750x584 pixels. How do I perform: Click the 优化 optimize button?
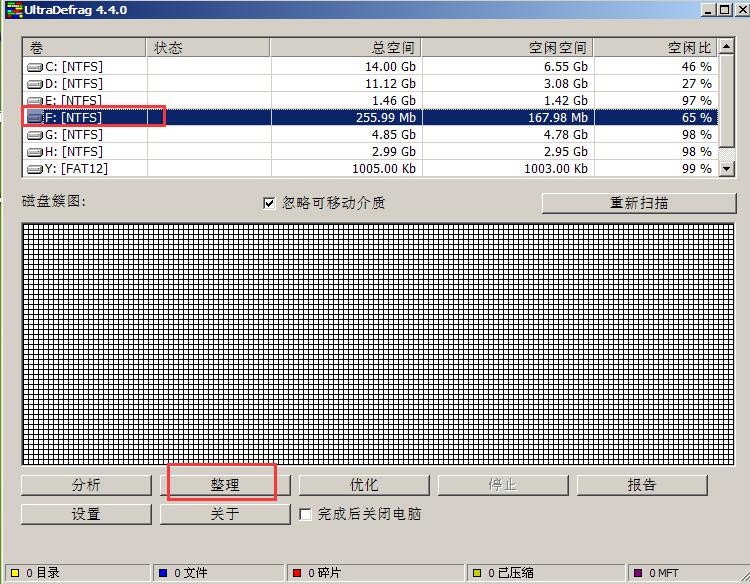(364, 485)
